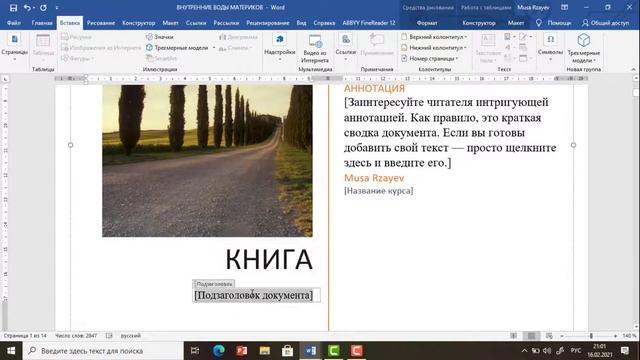Open the Формат contextual tab

pyautogui.click(x=427, y=23)
